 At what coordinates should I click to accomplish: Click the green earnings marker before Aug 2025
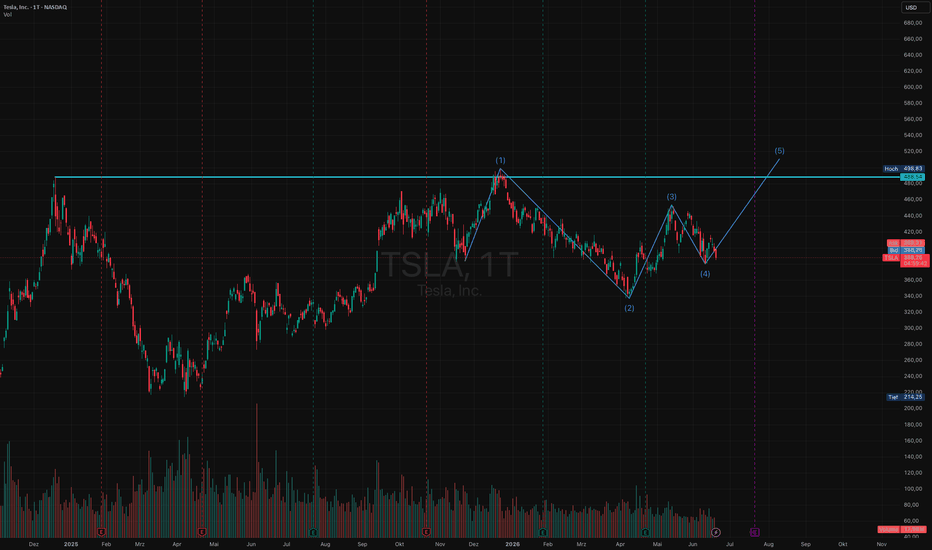point(313,532)
